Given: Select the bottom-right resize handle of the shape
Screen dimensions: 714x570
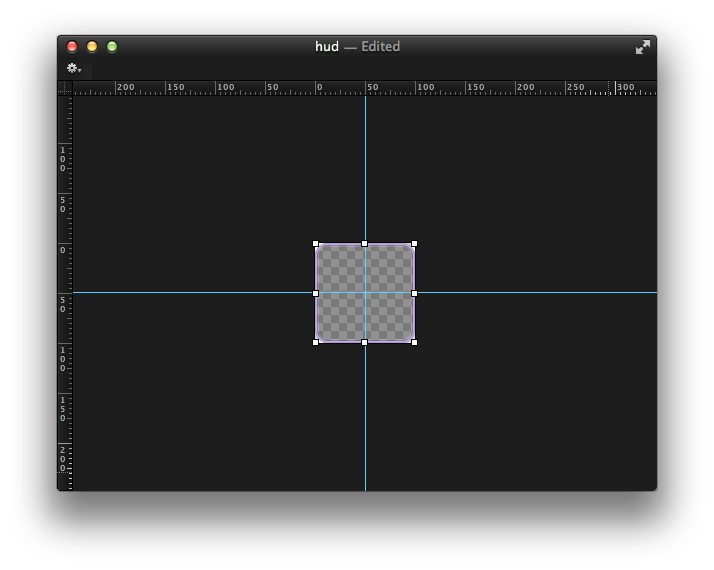Looking at the screenshot, I should tap(414, 342).
